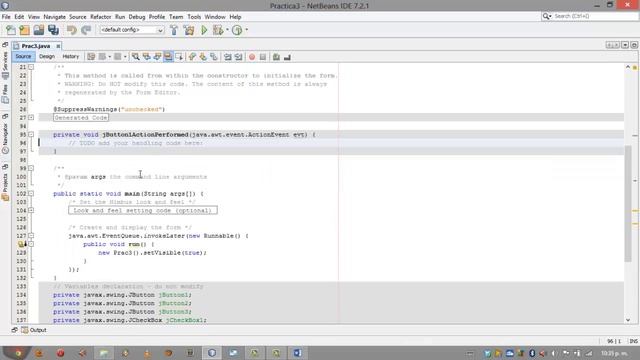Click the Find Previous Occurrence icon
Screen dimensions: 640x360
click(x=146, y=57)
